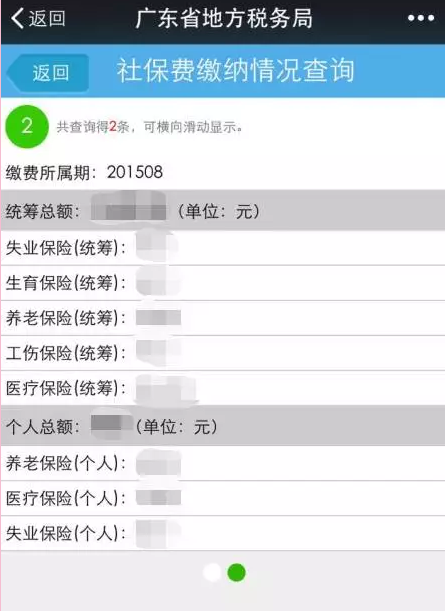
Task: Tap the 养老保险(统筹) row
Action: [x=222, y=318]
